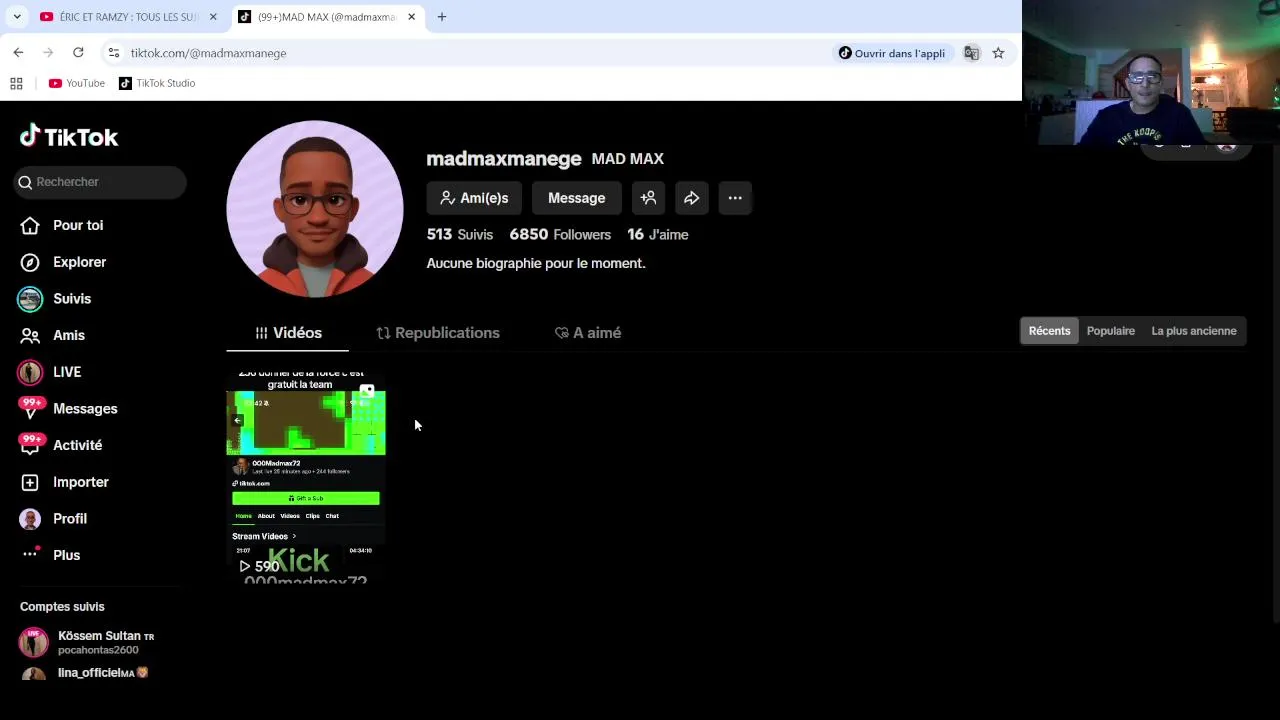Open the Explorer compass page
Image resolution: width=1280 pixels, height=720 pixels.
63,262
